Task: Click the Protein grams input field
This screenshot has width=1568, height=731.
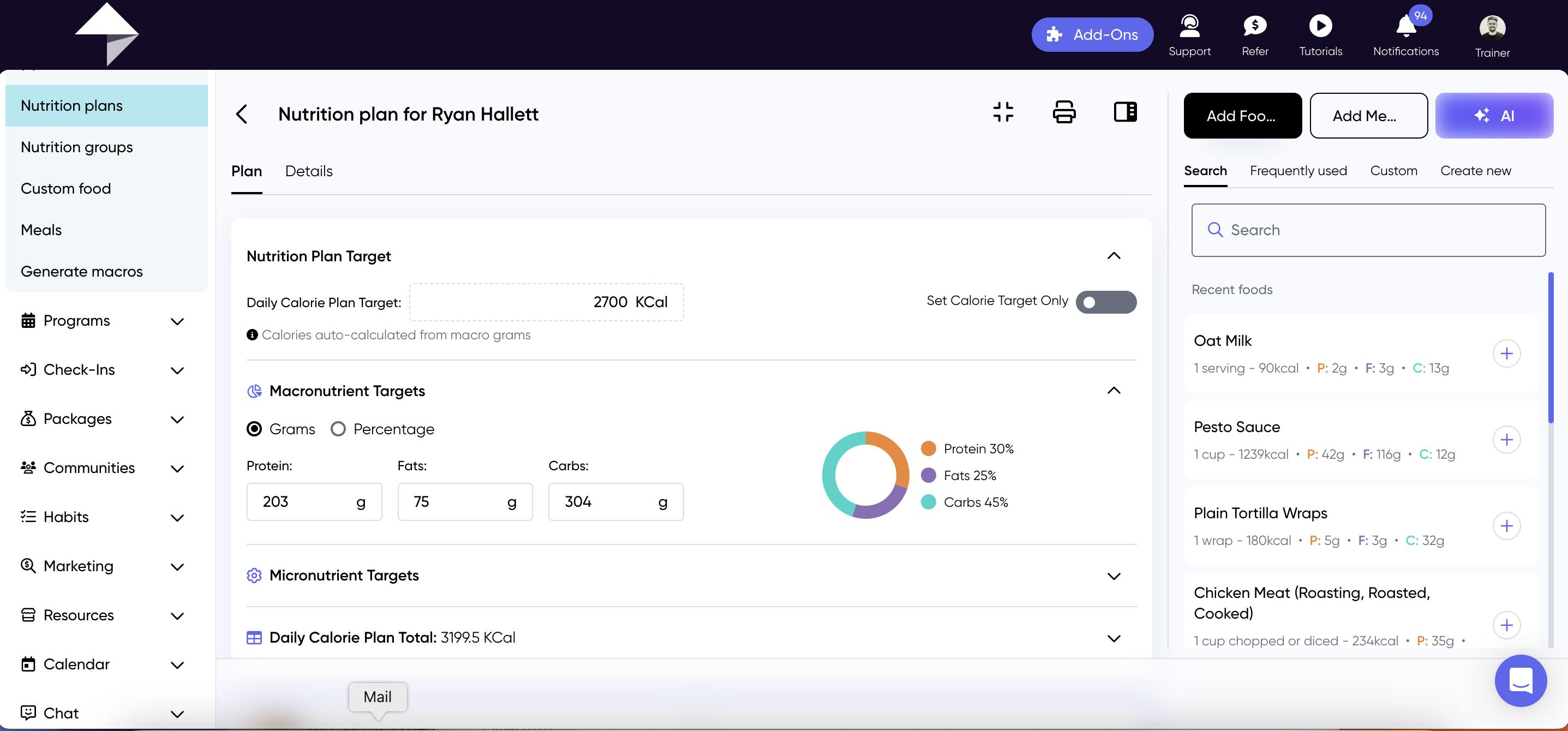Action: tap(314, 501)
